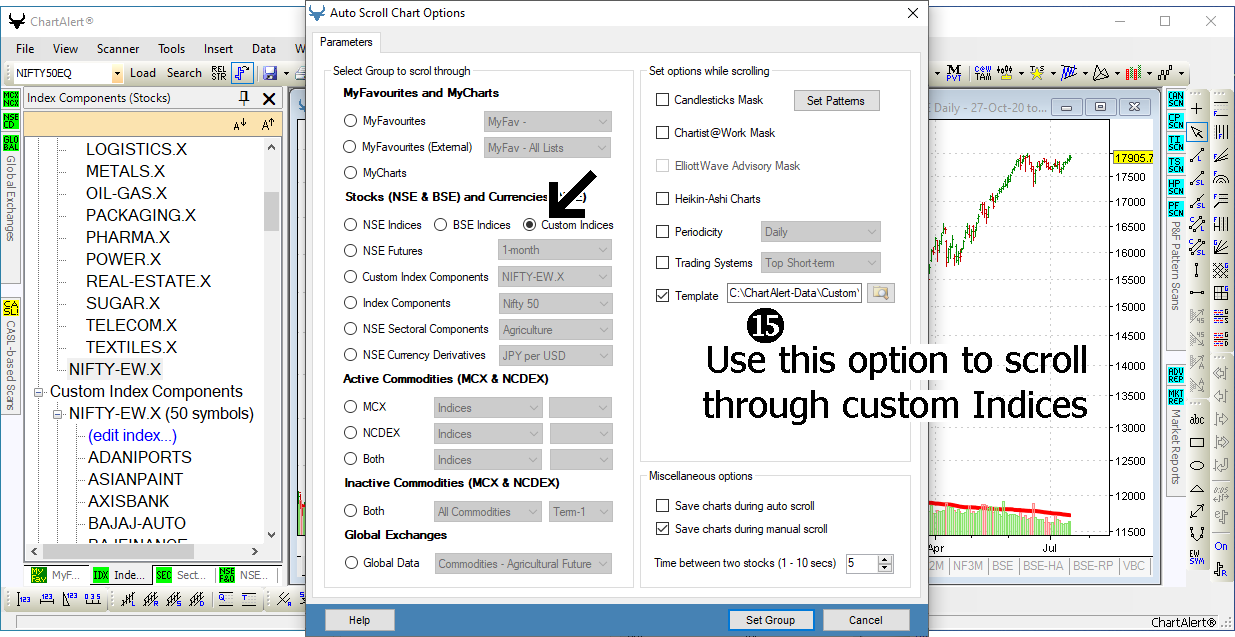The height and width of the screenshot is (637, 1235).
Task: Select the BSE Indices radio option
Action: (x=441, y=225)
